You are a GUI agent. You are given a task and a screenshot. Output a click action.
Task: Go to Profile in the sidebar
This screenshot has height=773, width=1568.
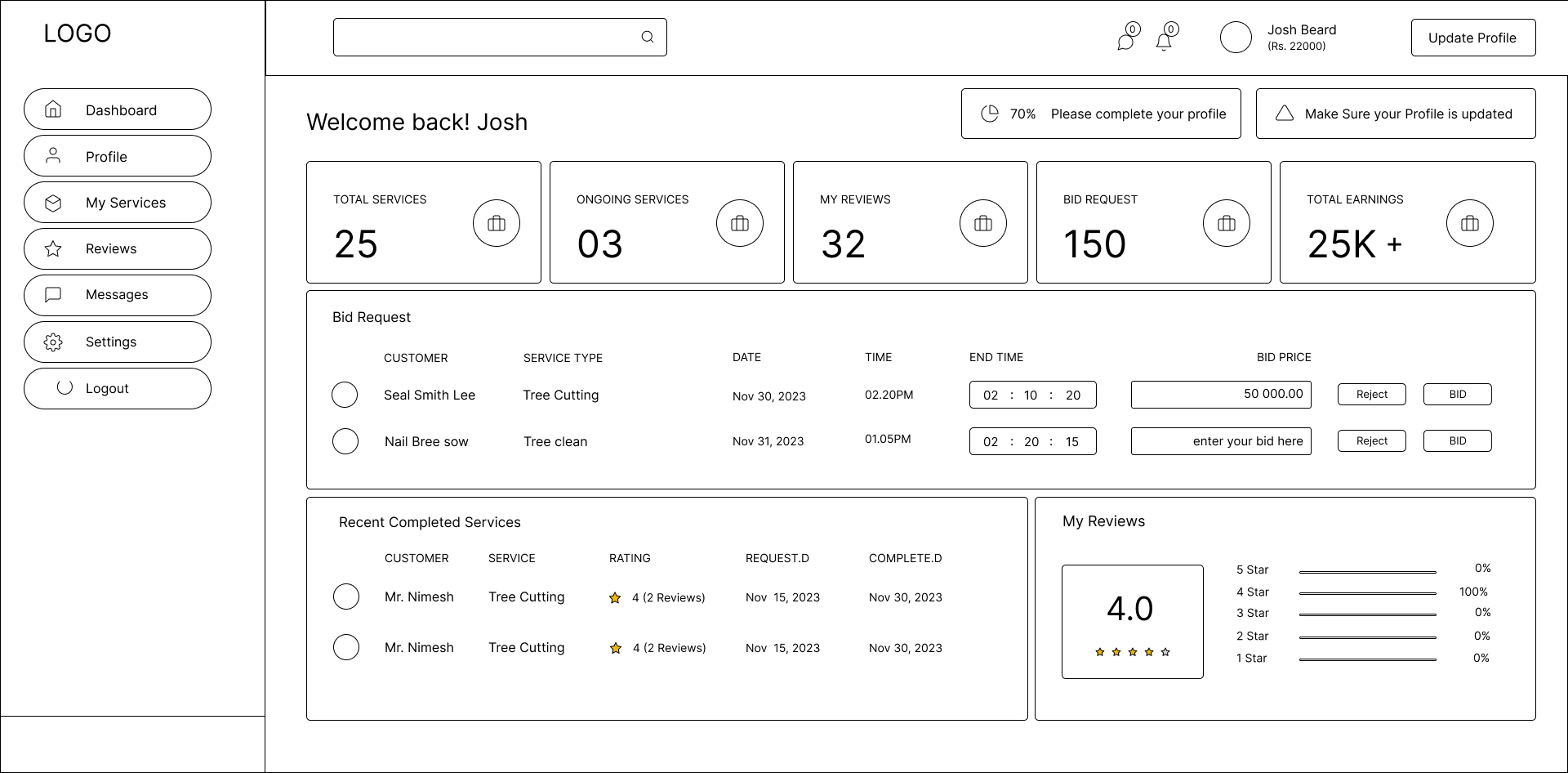[x=118, y=156]
